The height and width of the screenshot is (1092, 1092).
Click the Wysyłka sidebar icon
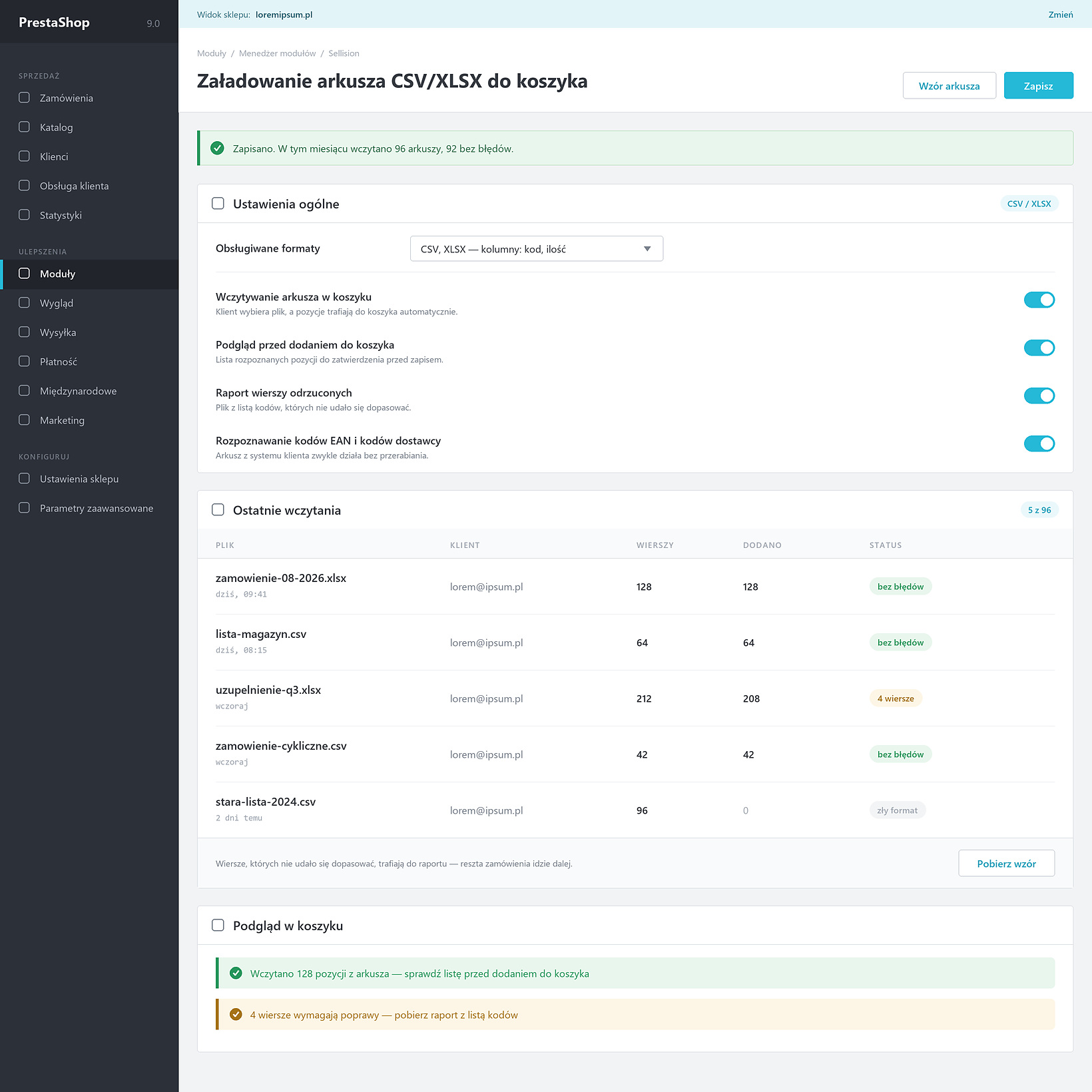click(x=24, y=332)
